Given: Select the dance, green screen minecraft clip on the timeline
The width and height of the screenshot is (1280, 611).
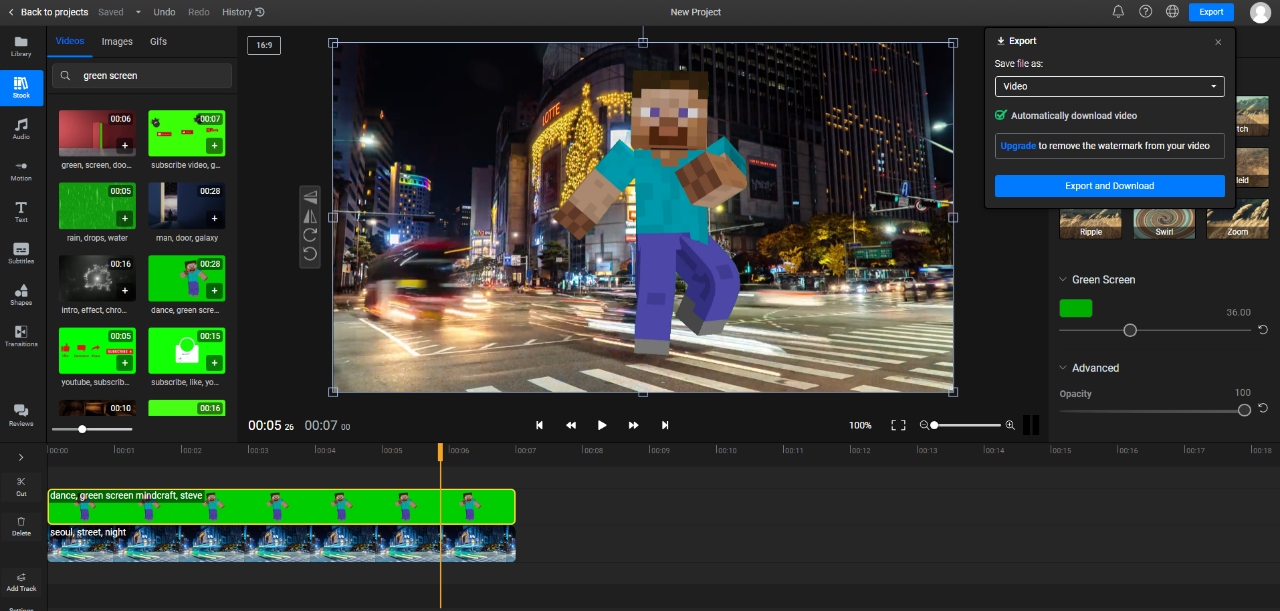Looking at the screenshot, I should pos(282,507).
